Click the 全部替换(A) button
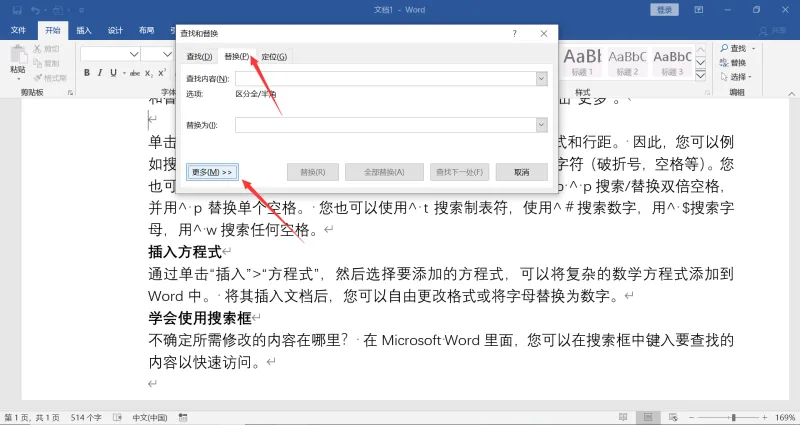 pyautogui.click(x=384, y=172)
